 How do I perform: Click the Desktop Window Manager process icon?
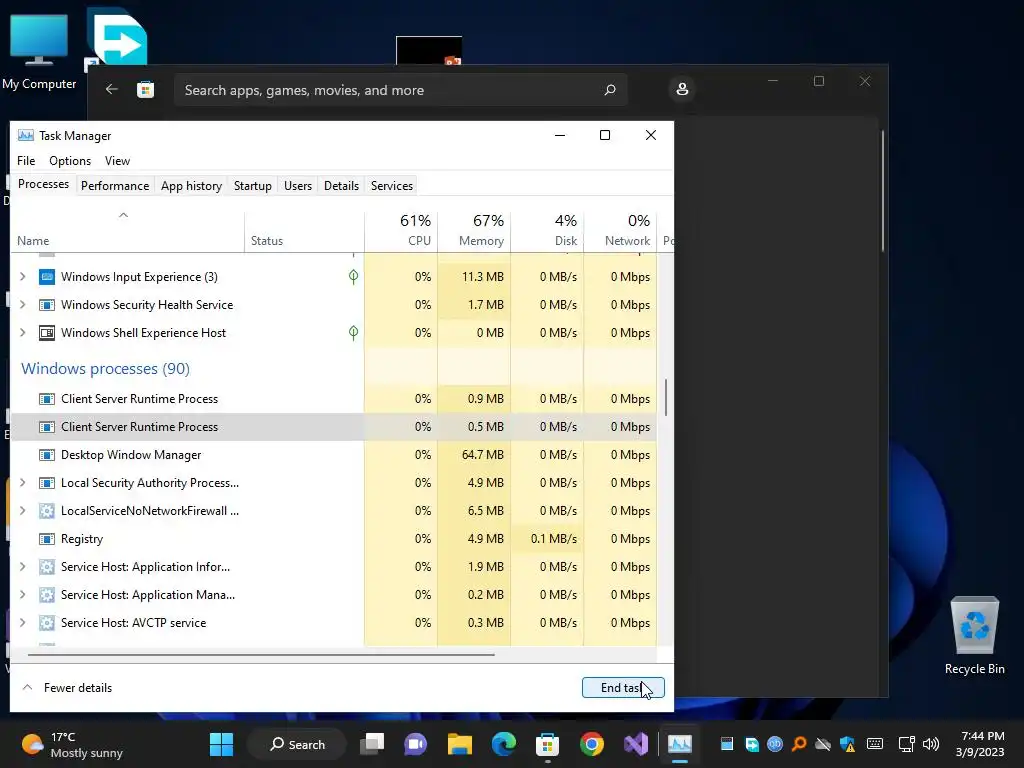(46, 455)
